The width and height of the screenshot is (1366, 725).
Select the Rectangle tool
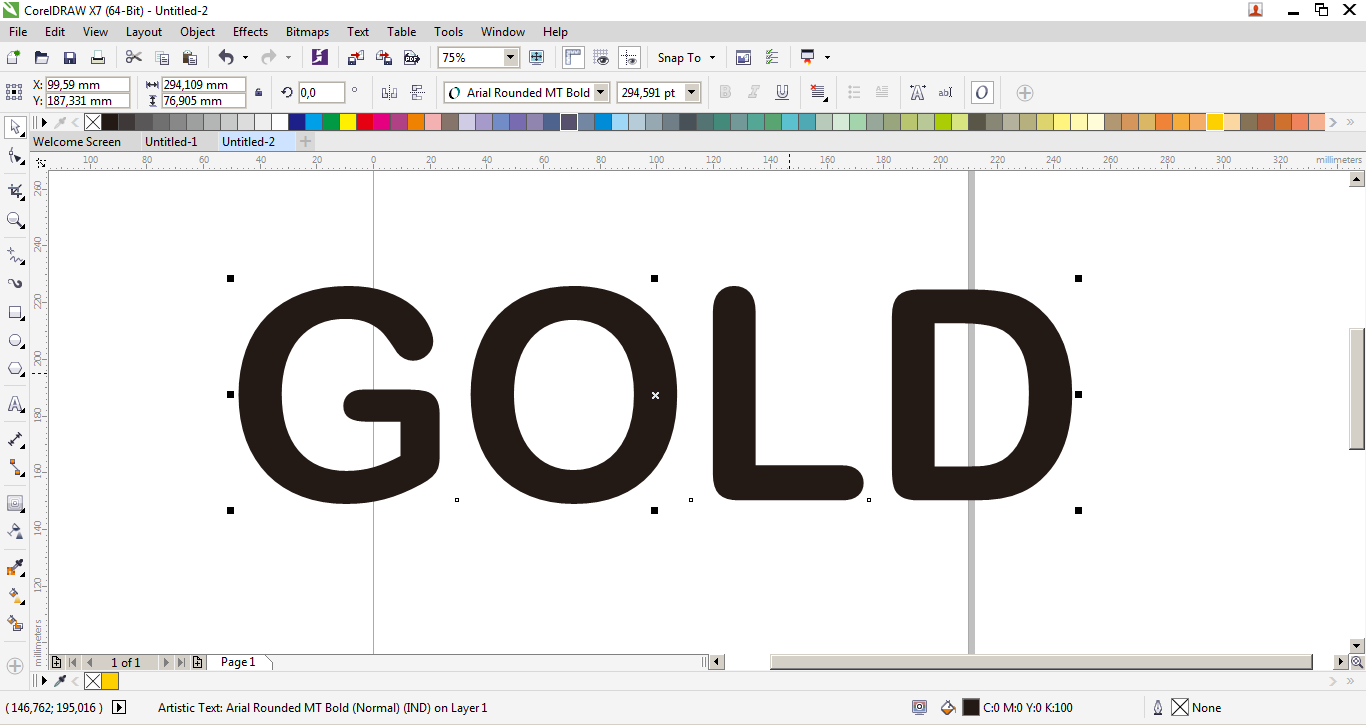pyautogui.click(x=15, y=312)
